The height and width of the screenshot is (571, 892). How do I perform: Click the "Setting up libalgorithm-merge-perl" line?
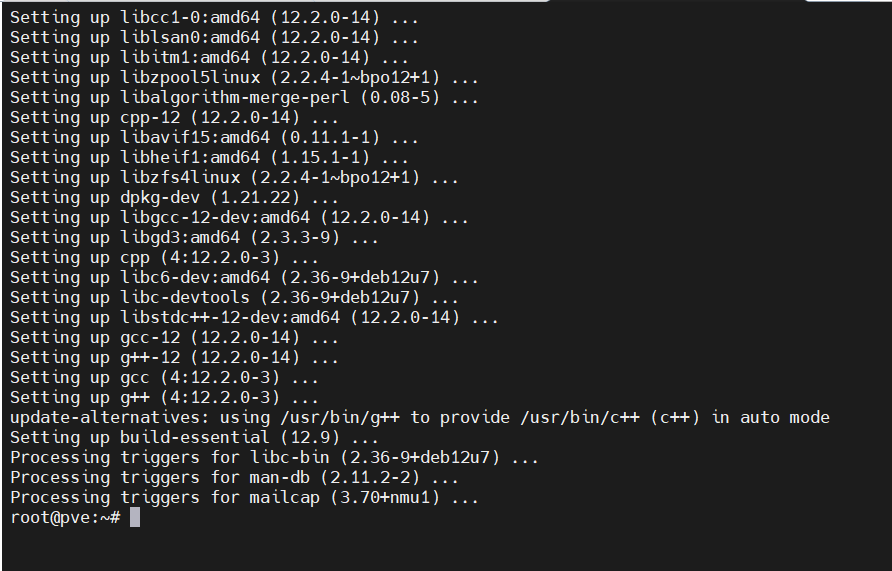click(x=245, y=97)
